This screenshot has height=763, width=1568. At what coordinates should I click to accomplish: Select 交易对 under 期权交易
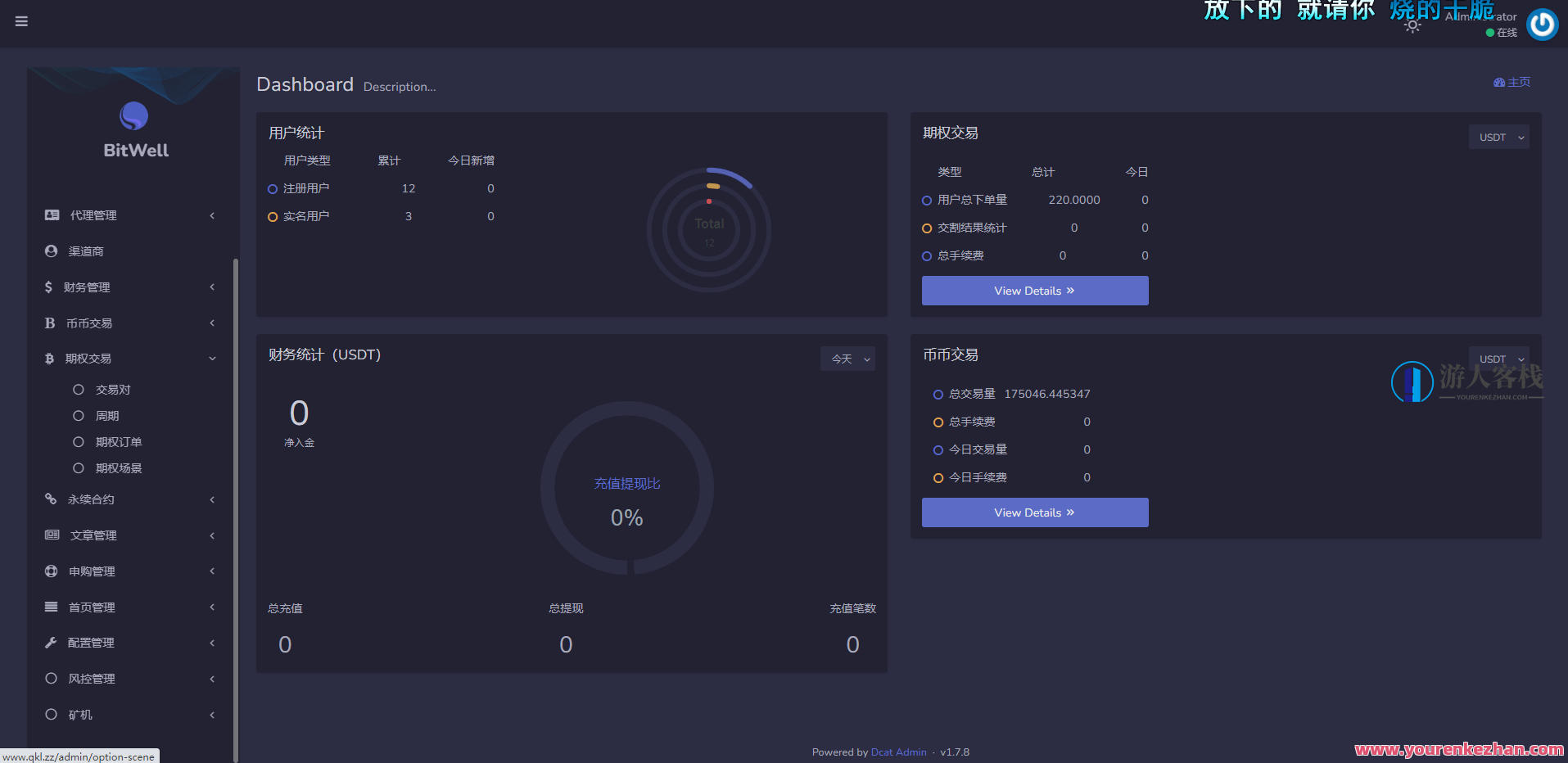[113, 389]
